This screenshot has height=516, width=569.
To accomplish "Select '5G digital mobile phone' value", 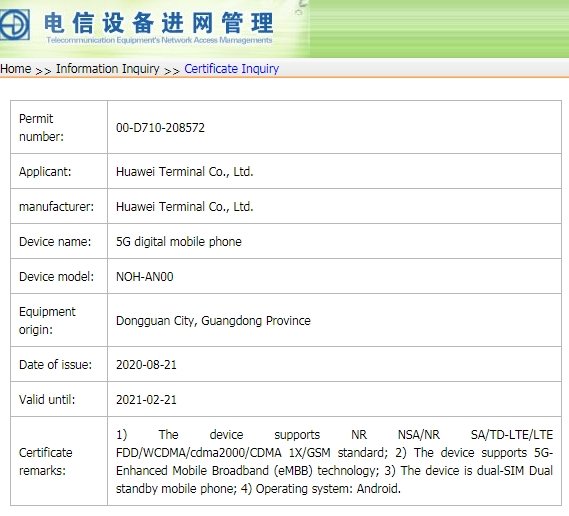I will pyautogui.click(x=179, y=242).
